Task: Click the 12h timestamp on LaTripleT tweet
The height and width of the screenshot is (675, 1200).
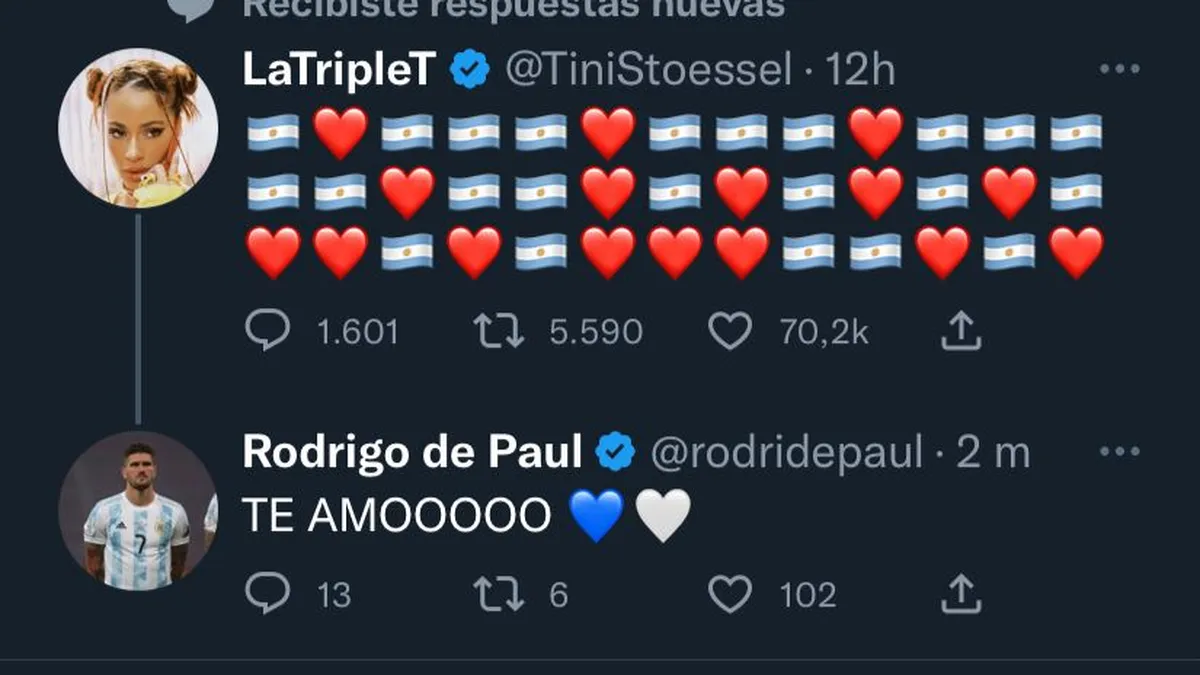Action: click(860, 70)
